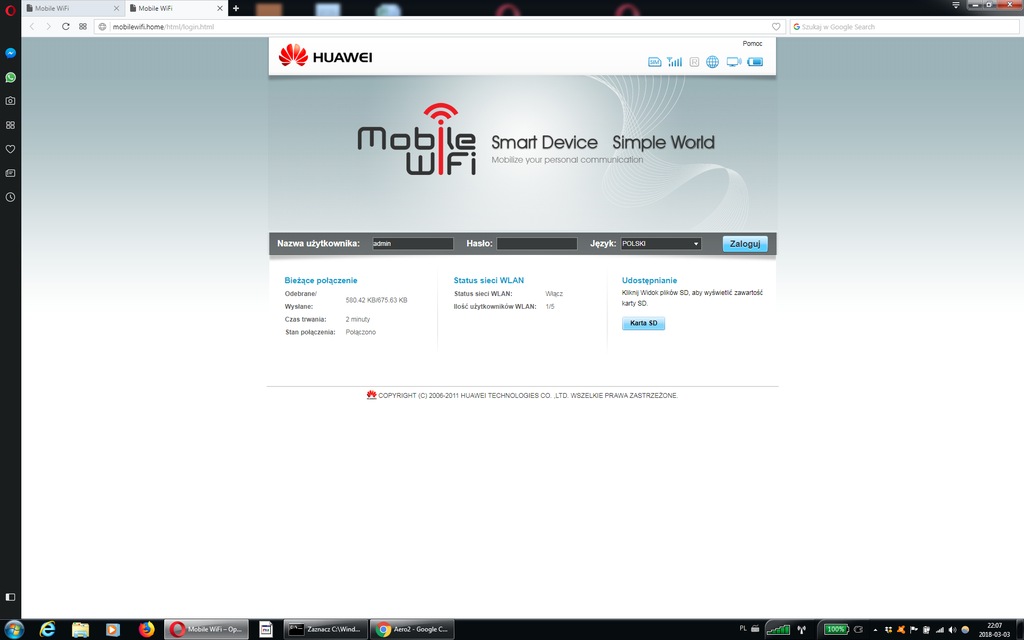Screen dimensions: 1024x640
Task: Open Windows Start menu orb
Action: 13,630
